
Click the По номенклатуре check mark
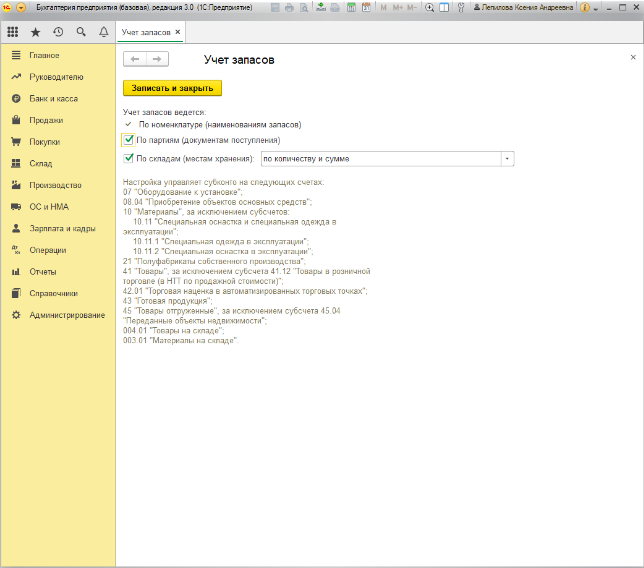(x=129, y=124)
